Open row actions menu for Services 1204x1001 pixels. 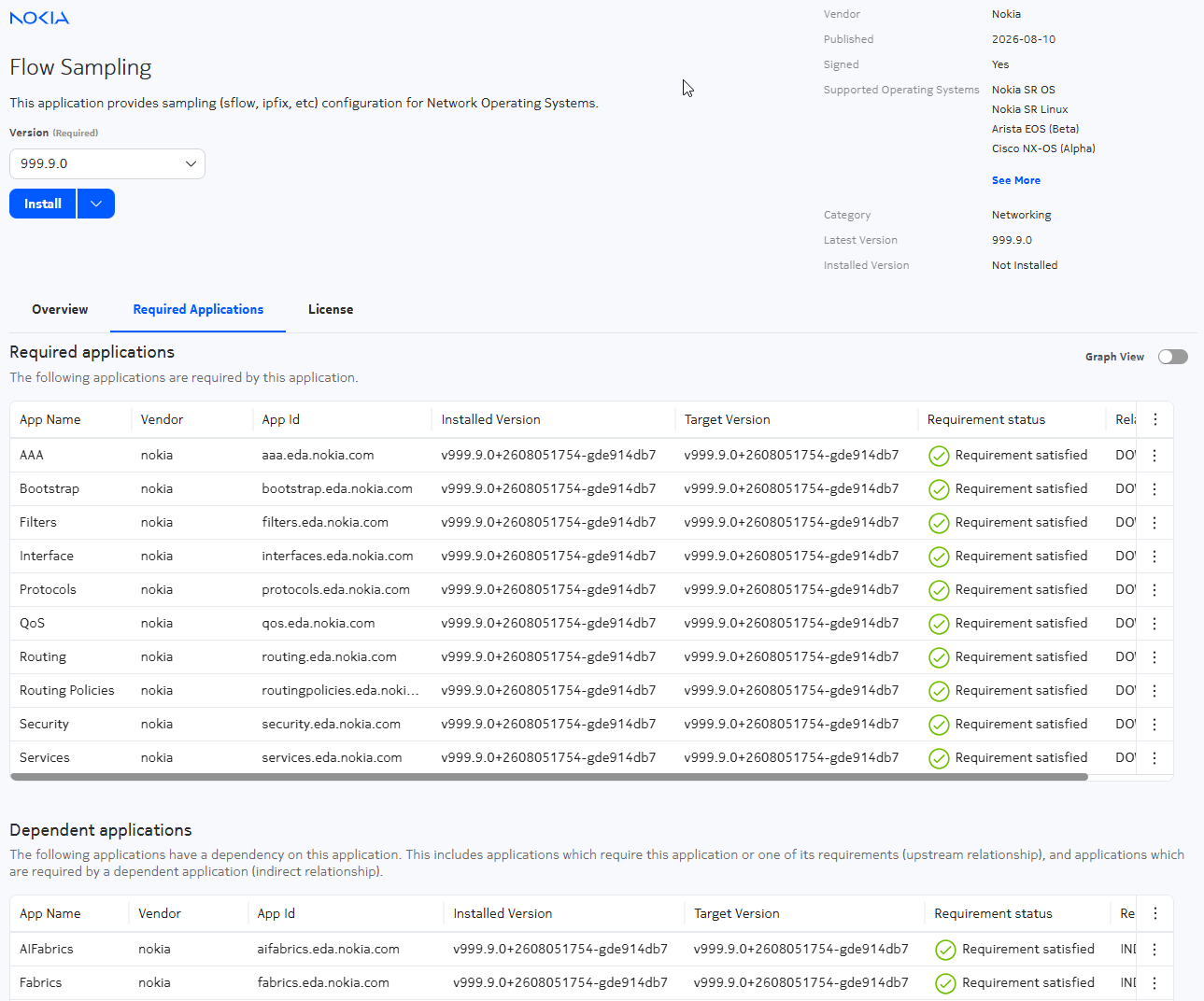(x=1154, y=758)
